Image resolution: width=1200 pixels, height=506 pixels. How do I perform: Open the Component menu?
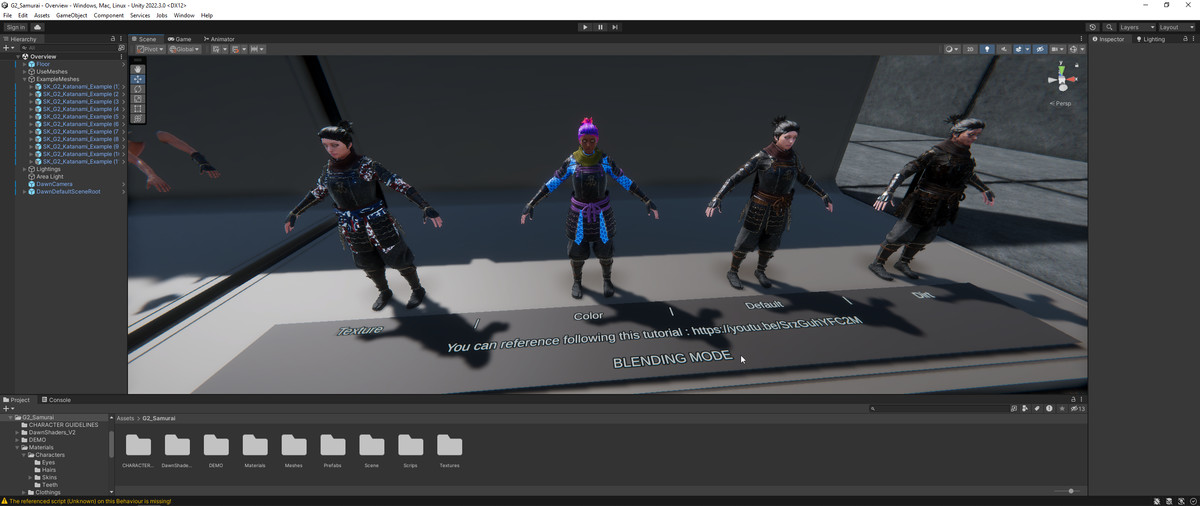tap(109, 16)
